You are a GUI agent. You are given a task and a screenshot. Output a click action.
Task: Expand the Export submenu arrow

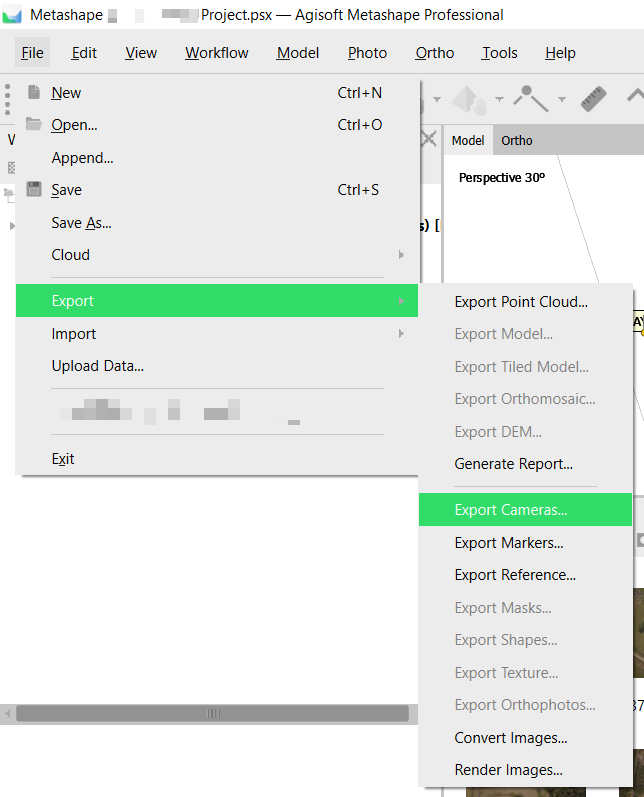[401, 301]
